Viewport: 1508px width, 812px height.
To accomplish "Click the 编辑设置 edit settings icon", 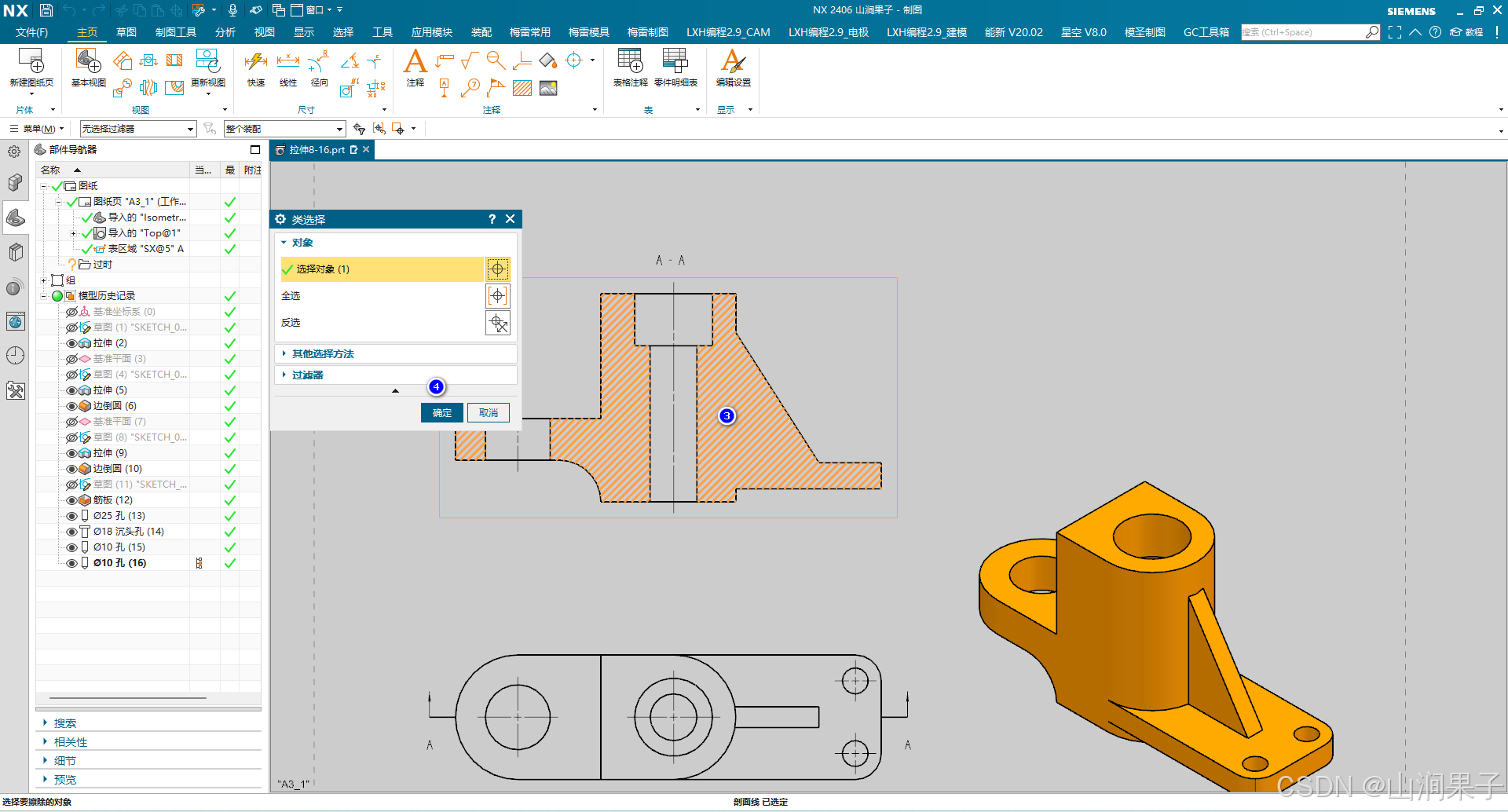I will point(734,61).
